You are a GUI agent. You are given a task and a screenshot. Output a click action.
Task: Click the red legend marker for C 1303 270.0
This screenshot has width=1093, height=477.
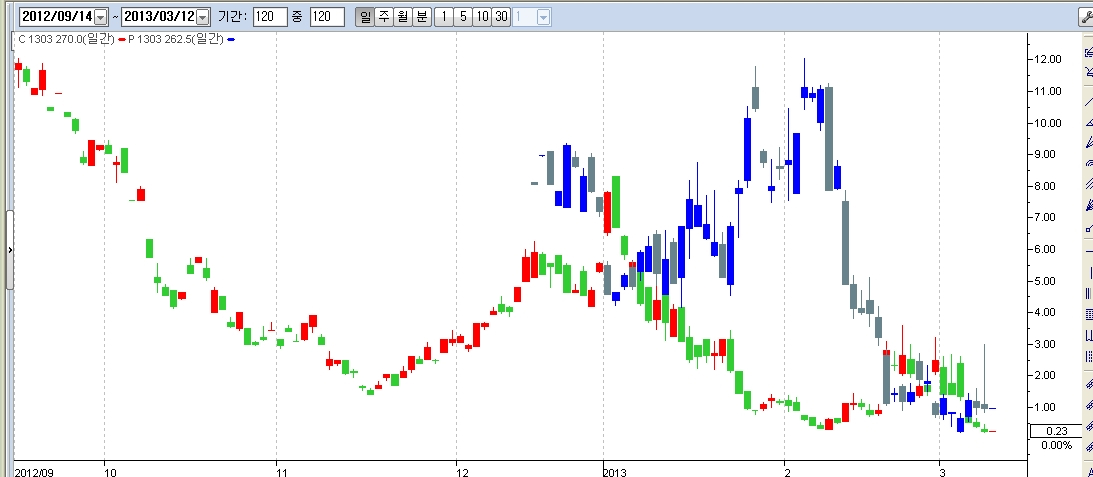pos(121,39)
